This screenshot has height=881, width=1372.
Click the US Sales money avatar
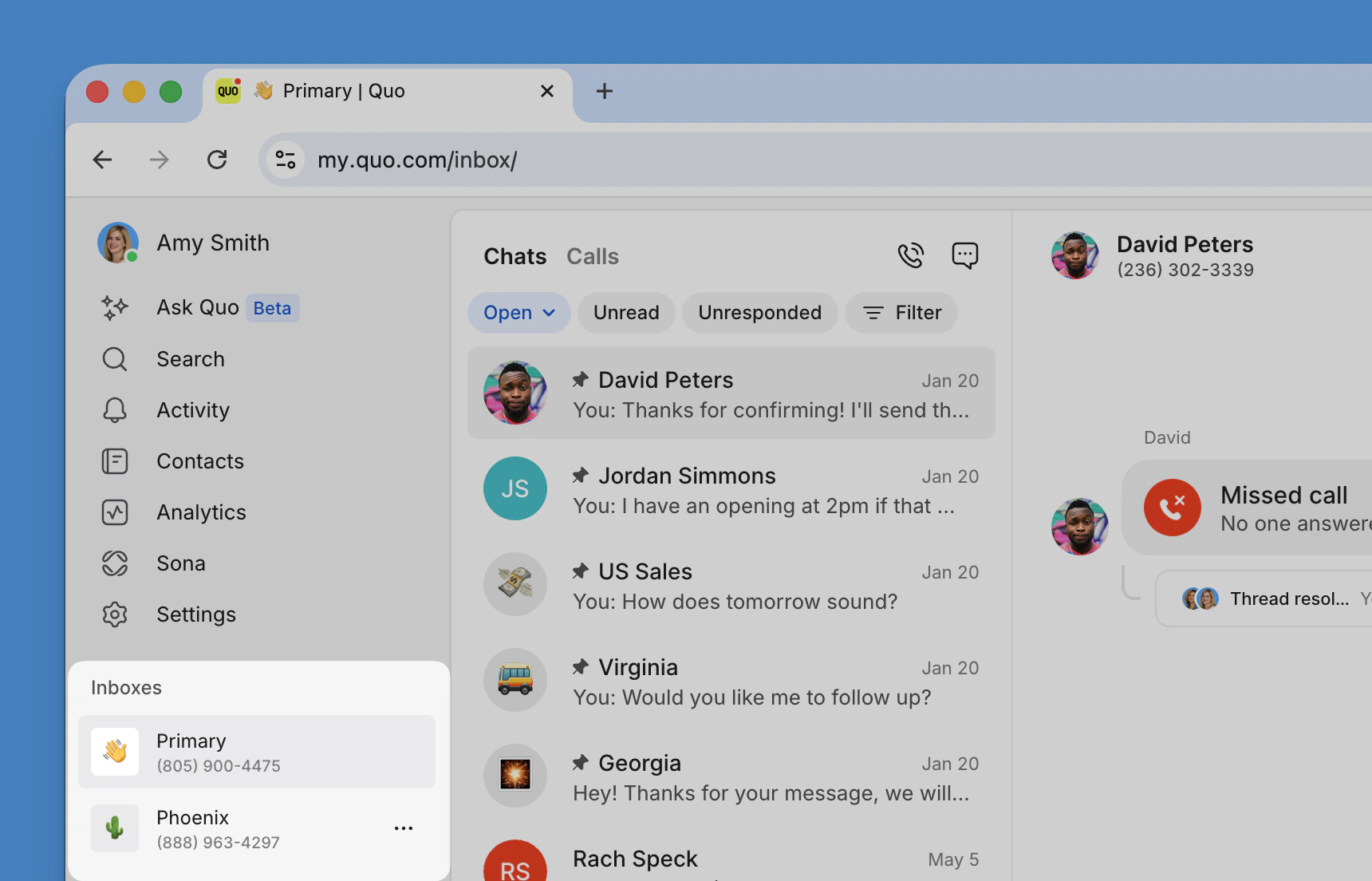[x=515, y=584]
